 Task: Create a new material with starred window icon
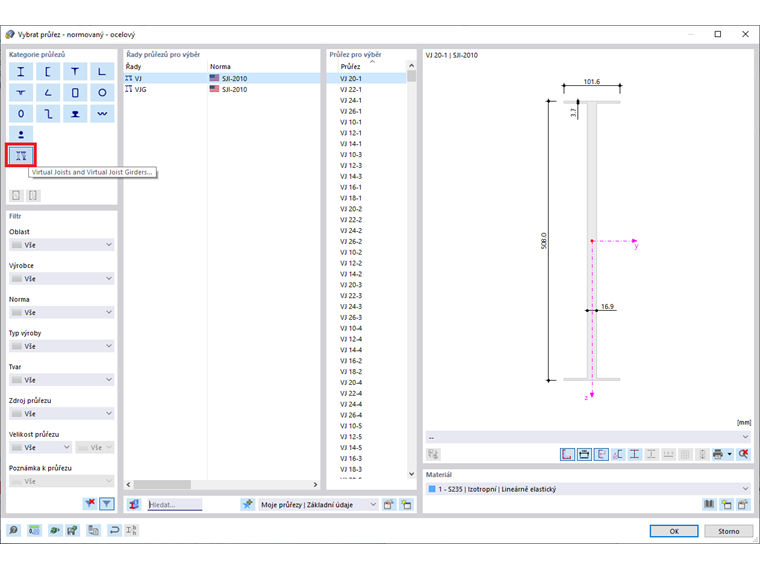pos(726,505)
